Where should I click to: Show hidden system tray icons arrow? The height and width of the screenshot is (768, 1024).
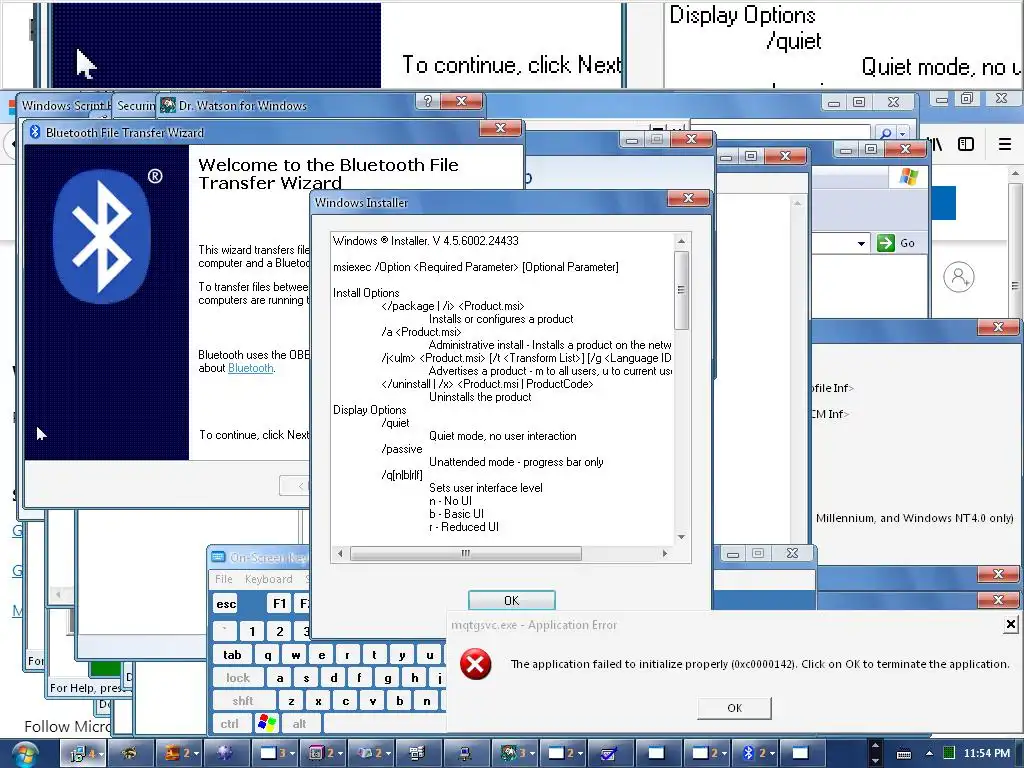click(929, 753)
